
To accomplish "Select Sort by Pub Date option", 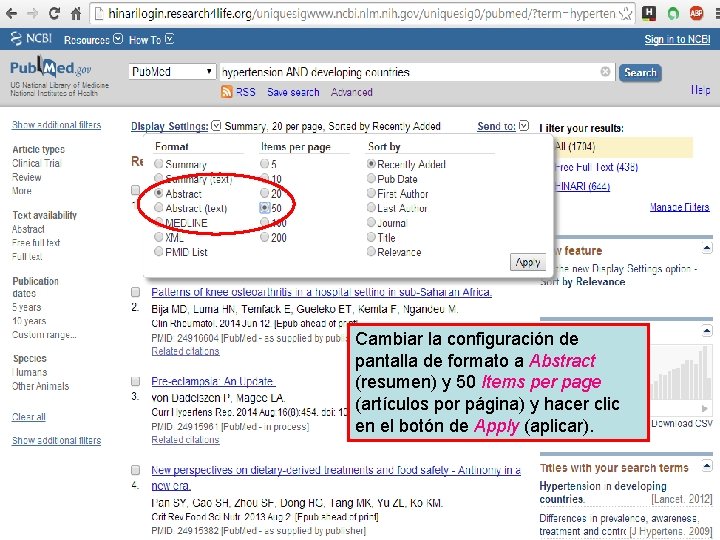I will tap(371, 179).
